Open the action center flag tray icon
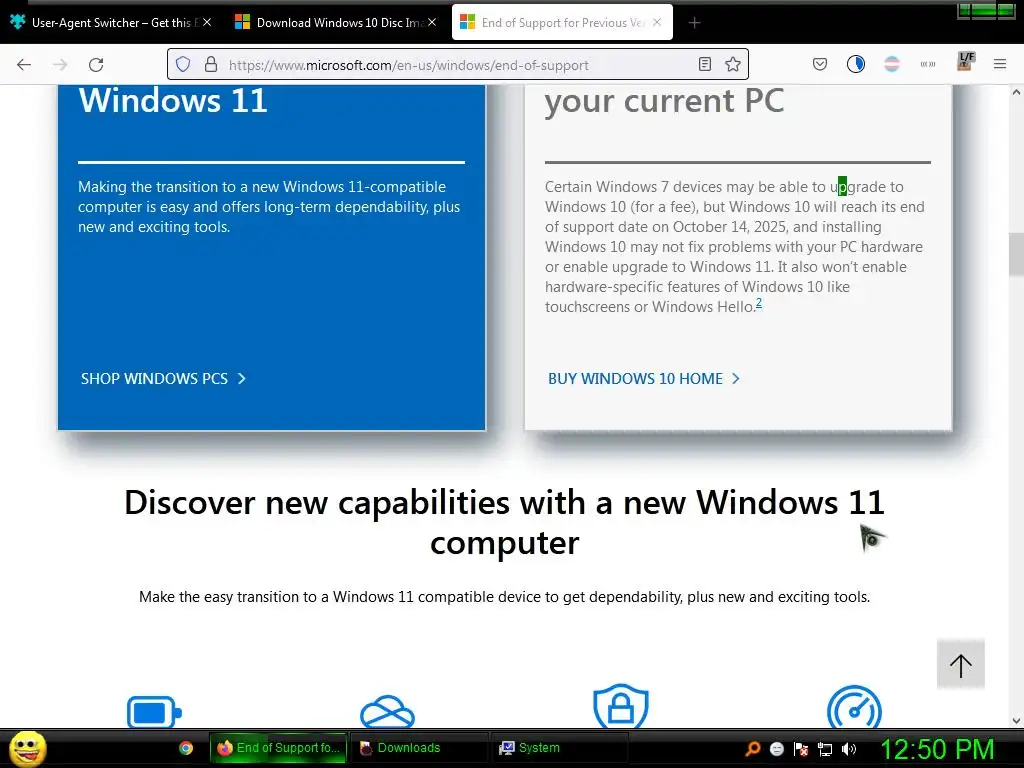The height and width of the screenshot is (768, 1024). tap(801, 748)
